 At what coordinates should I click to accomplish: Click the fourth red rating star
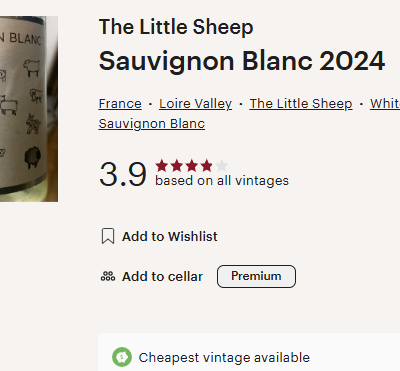207,165
